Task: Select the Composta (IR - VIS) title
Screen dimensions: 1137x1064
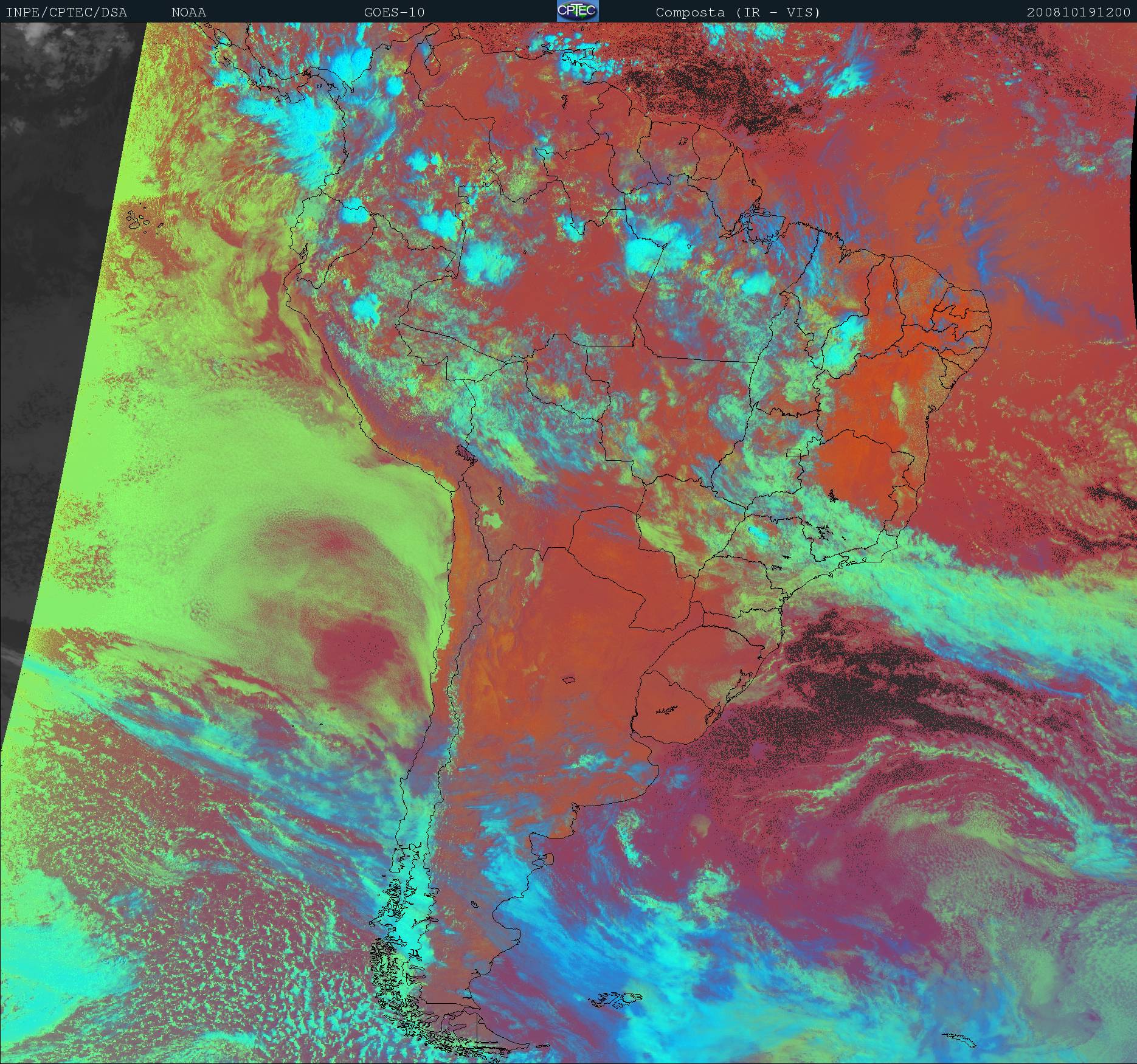Action: [738, 12]
